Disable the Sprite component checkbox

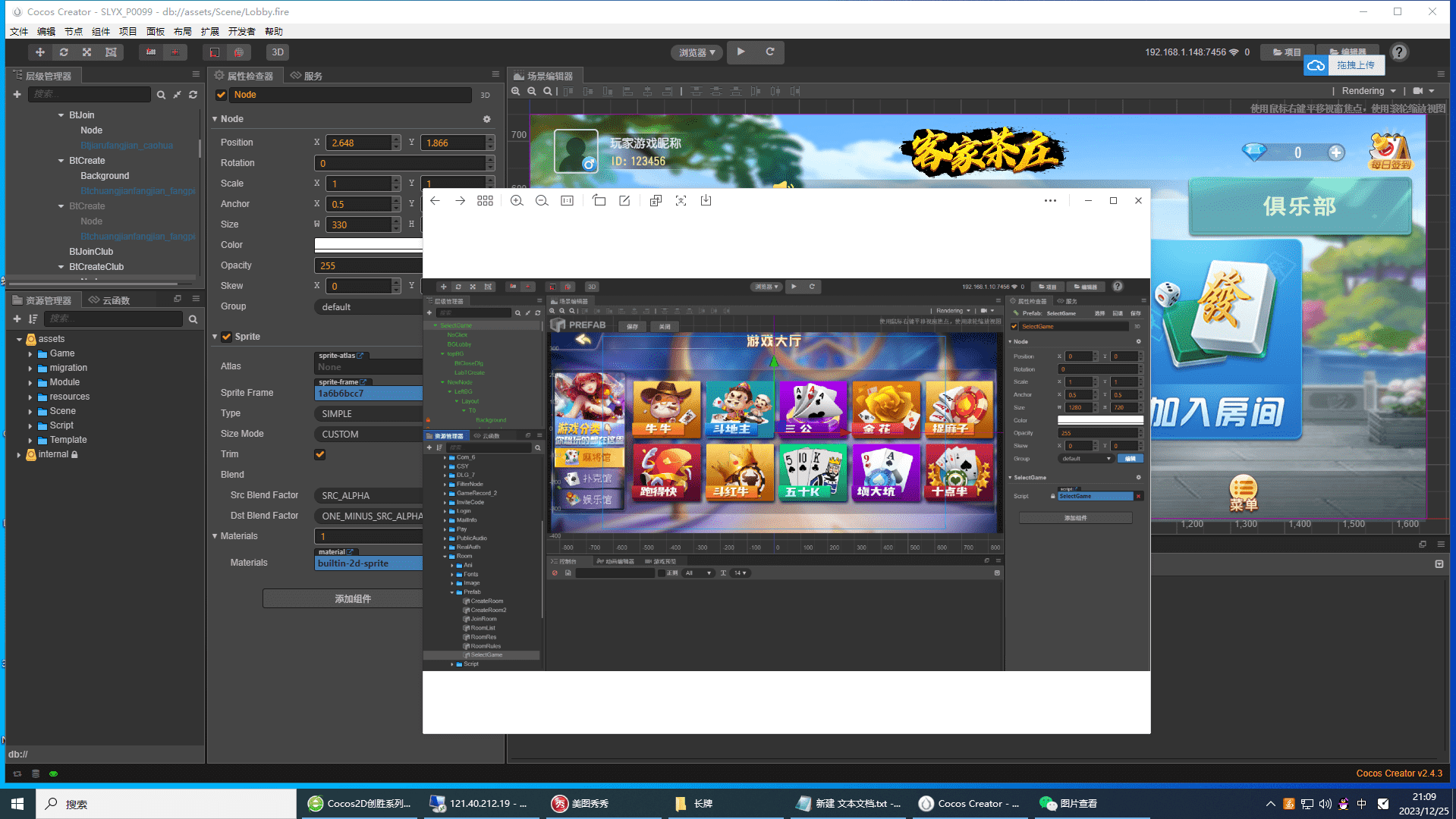pyautogui.click(x=226, y=337)
